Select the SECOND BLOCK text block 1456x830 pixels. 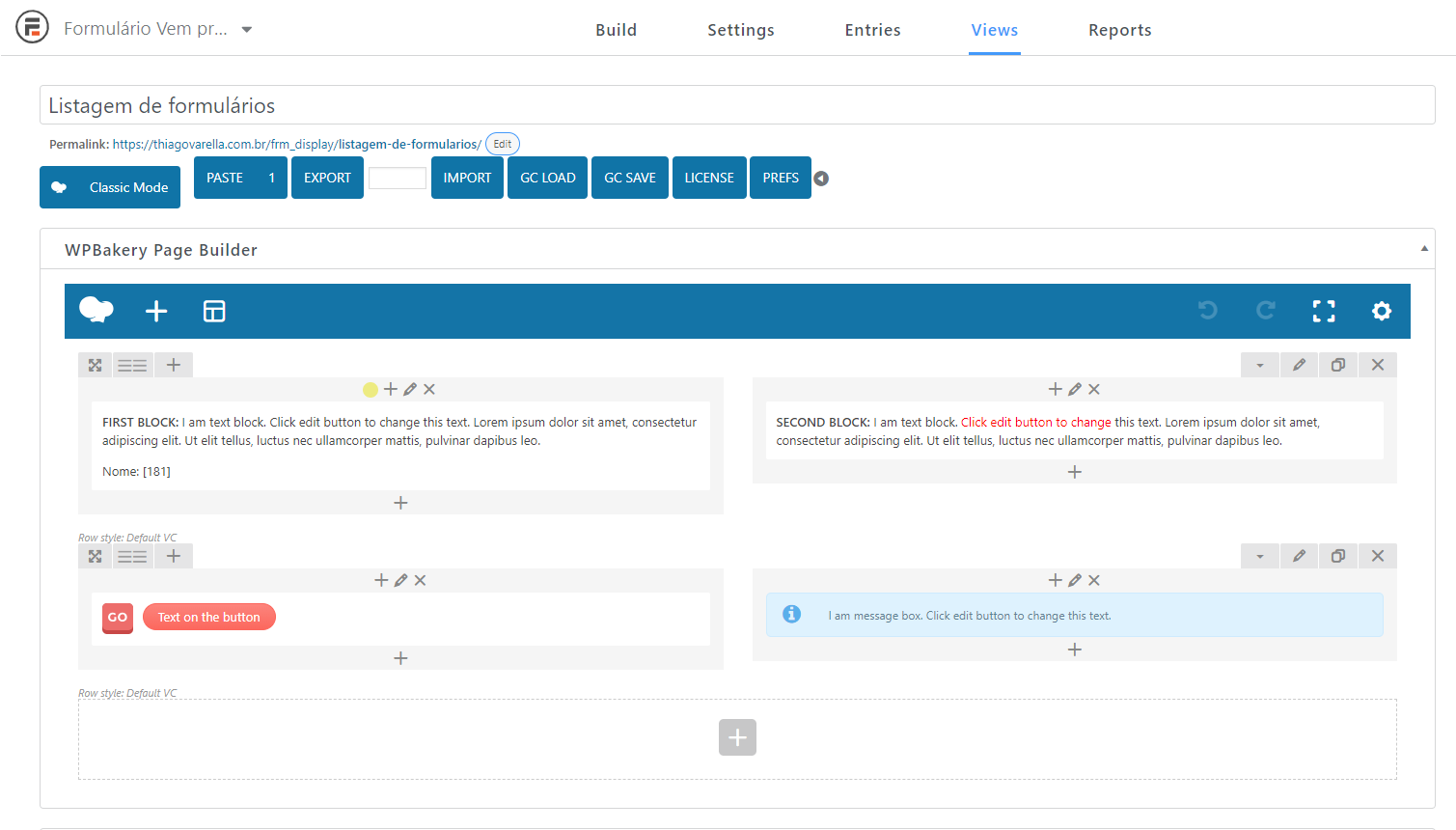pyautogui.click(x=1075, y=430)
